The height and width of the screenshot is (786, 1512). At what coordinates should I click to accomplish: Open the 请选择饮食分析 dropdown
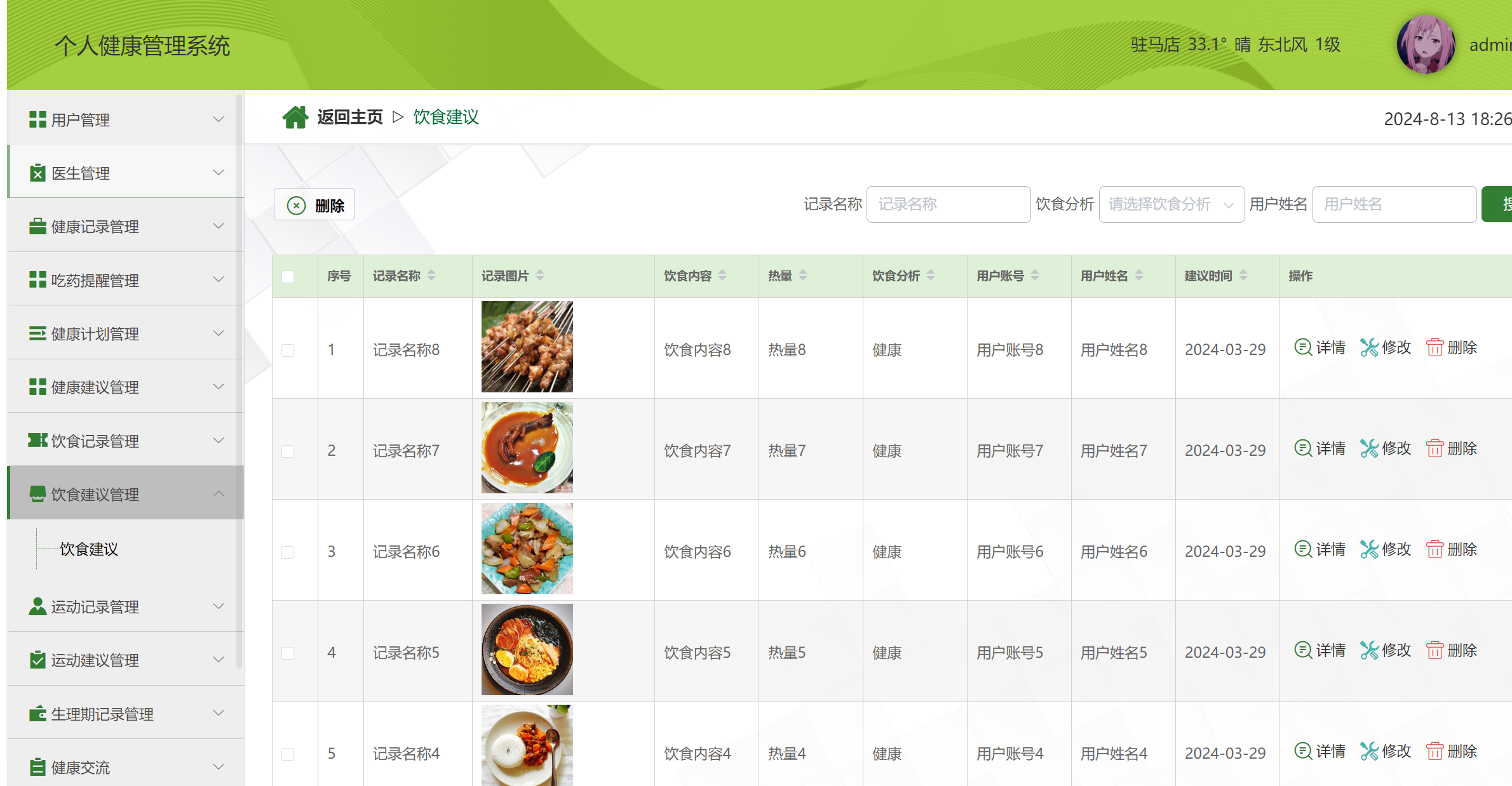click(x=1171, y=204)
